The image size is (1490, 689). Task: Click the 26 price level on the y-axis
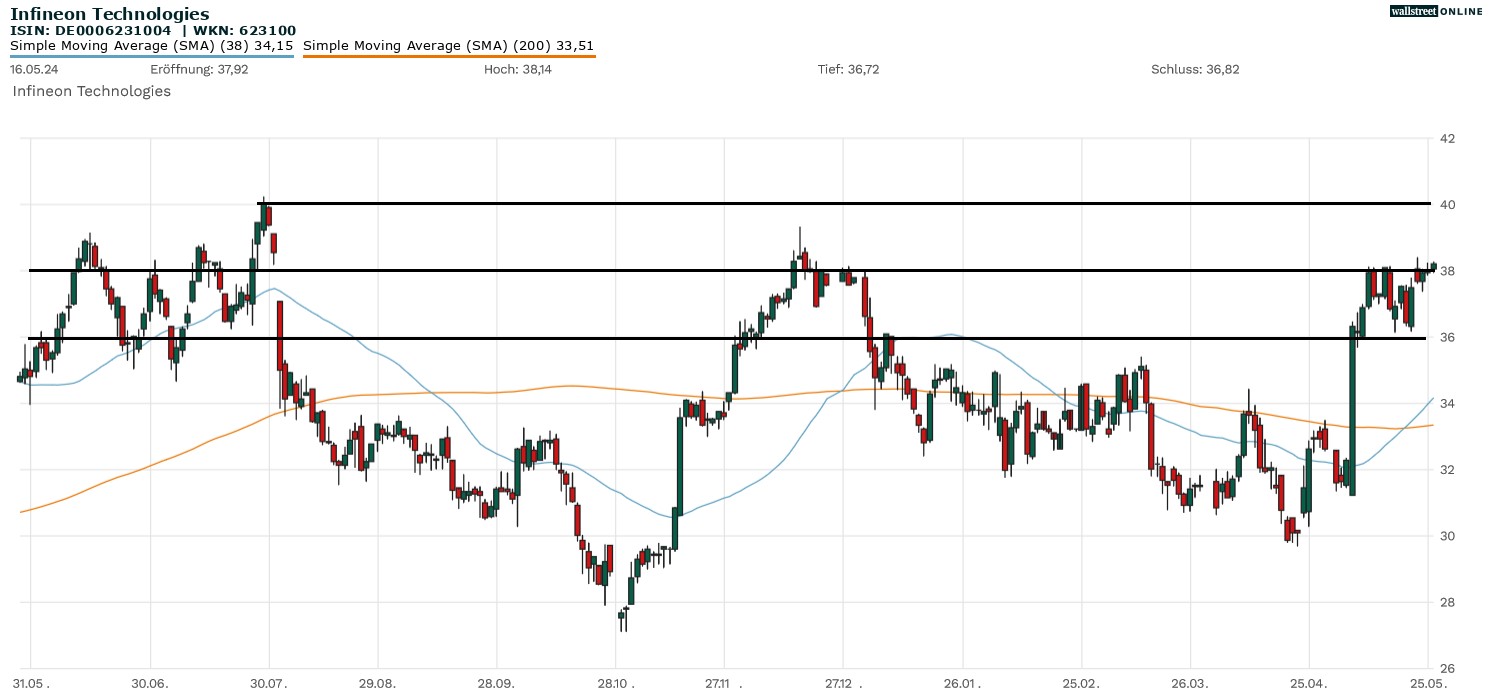coord(1447,669)
